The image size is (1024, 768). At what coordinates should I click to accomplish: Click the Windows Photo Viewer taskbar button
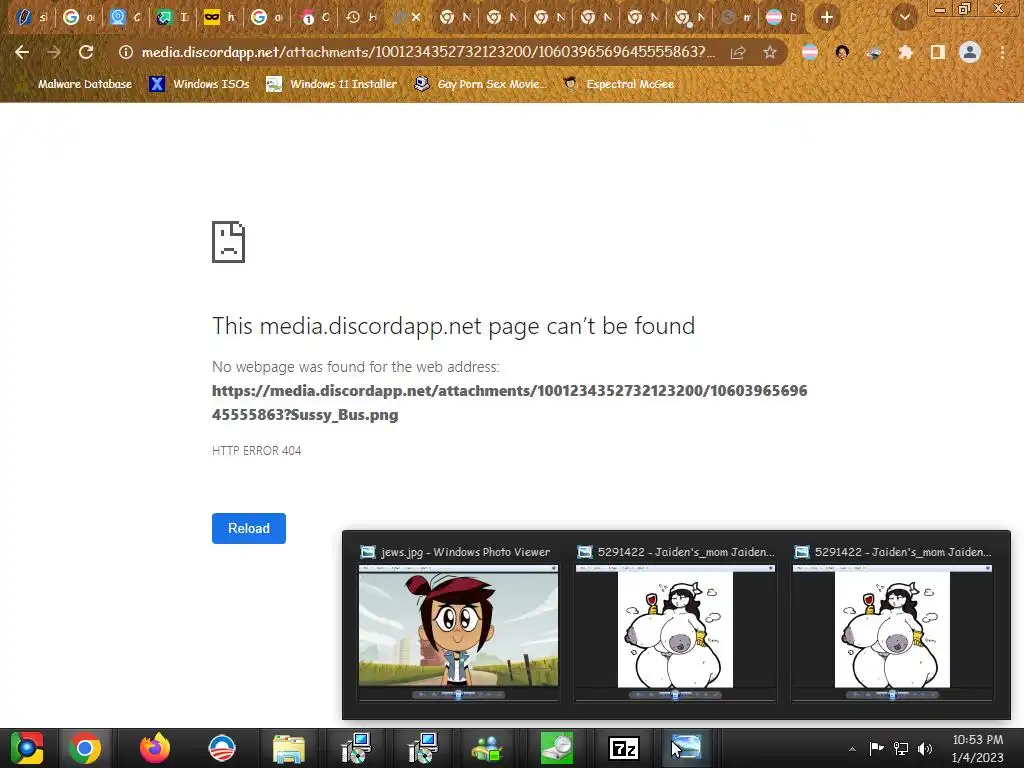686,748
